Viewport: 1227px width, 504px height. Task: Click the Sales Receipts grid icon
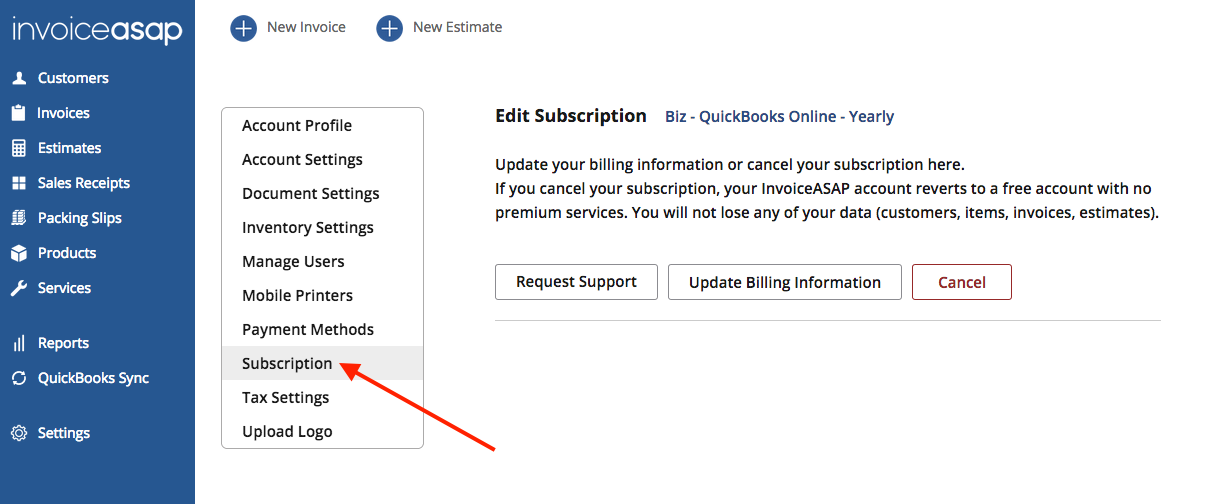pos(19,183)
